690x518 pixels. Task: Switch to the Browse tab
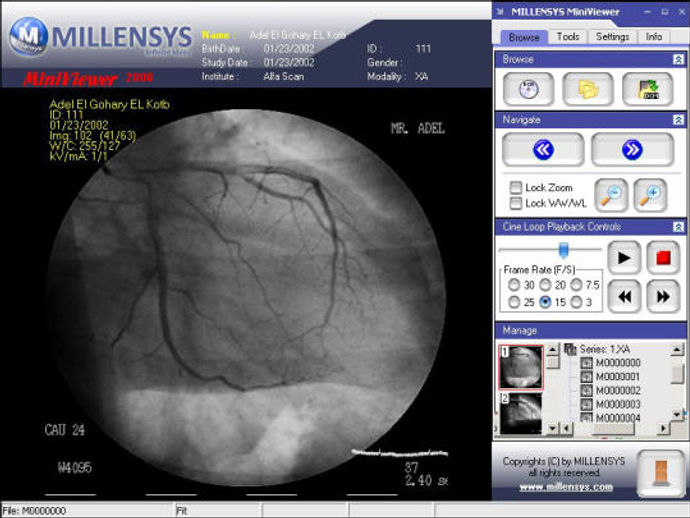click(524, 37)
